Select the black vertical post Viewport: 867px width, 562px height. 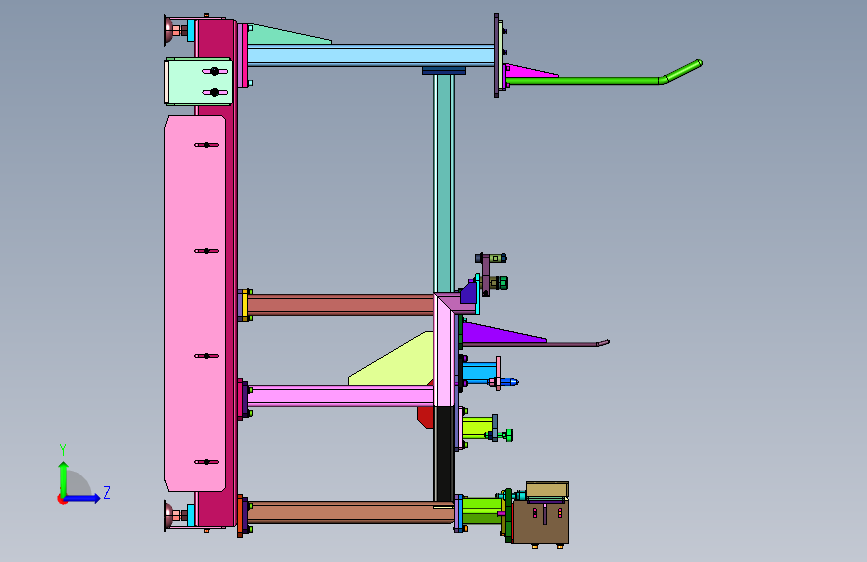click(x=443, y=454)
